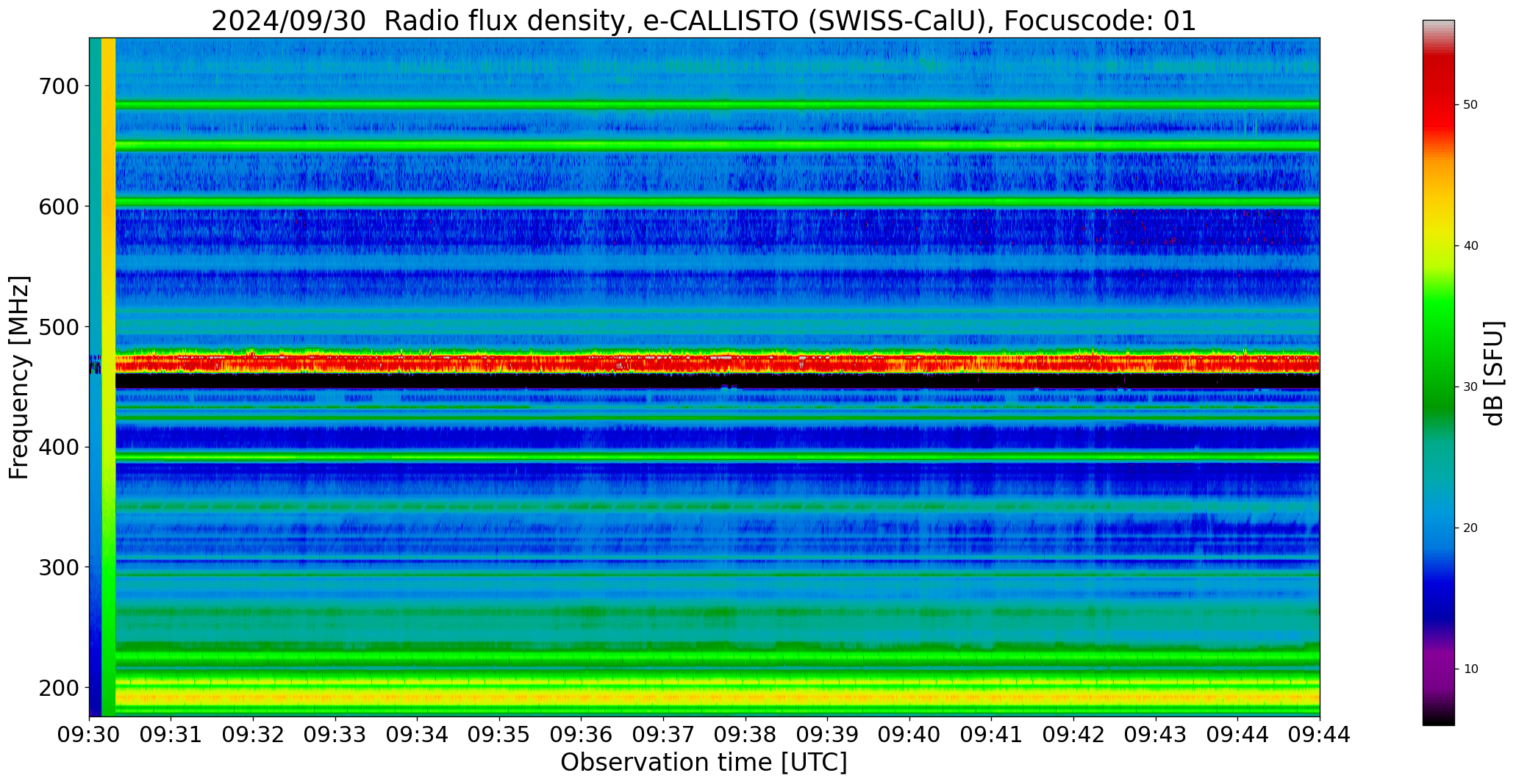Select the 200 tick on frequency axis

click(57, 688)
